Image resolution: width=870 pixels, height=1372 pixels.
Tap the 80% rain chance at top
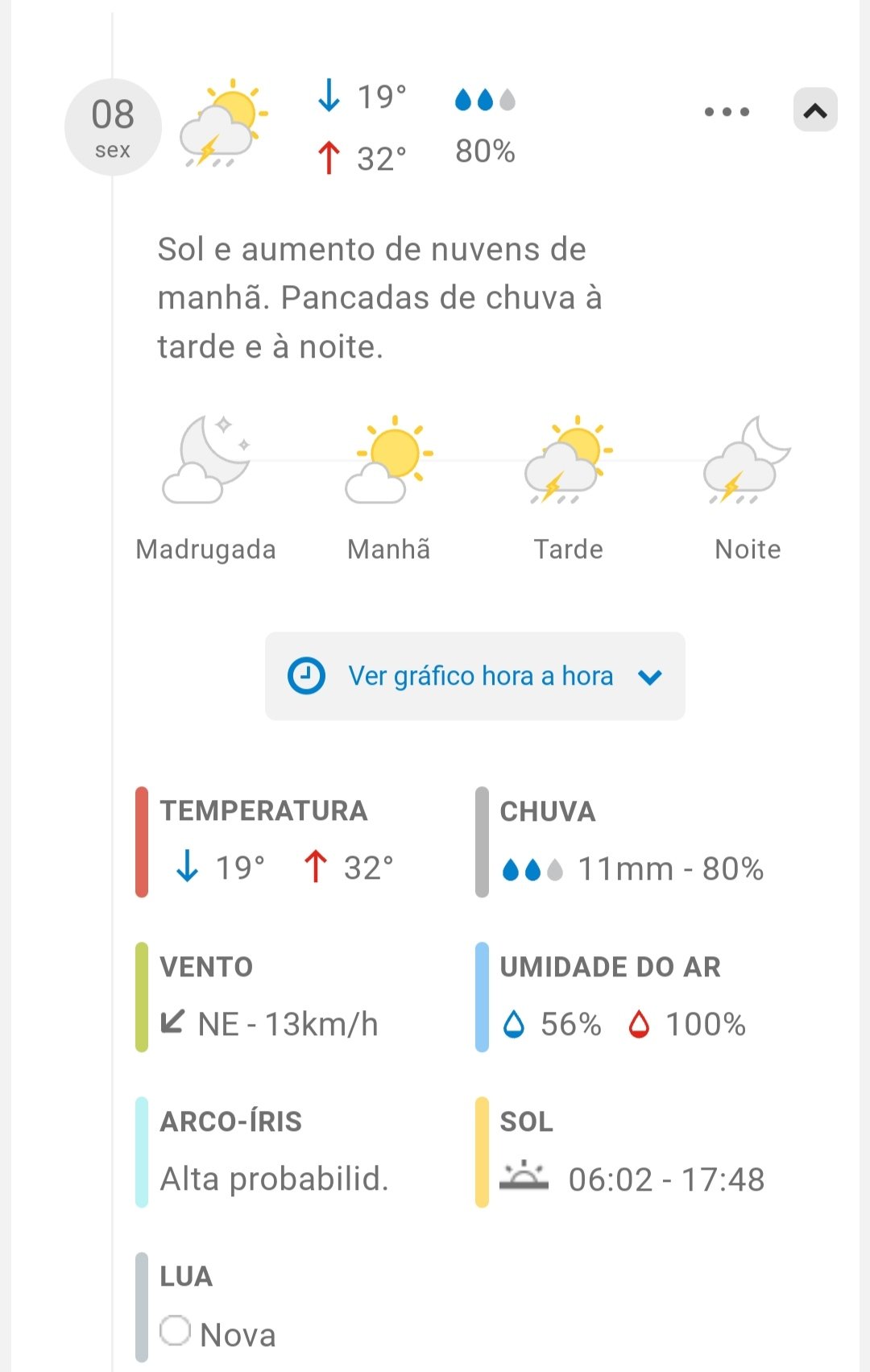coord(485,151)
